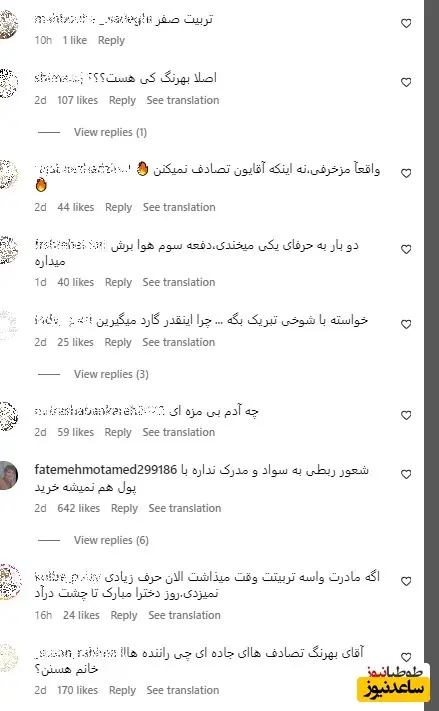
Task: Like the topmost comment posted 10h ago
Action: point(406,24)
